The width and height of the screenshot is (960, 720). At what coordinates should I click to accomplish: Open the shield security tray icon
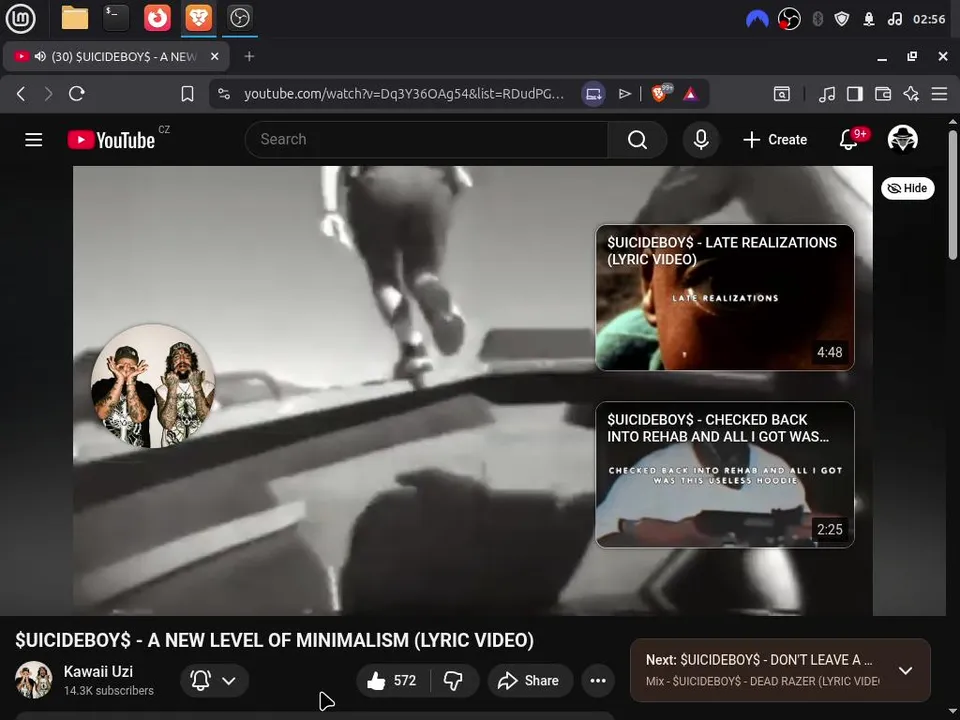[842, 19]
